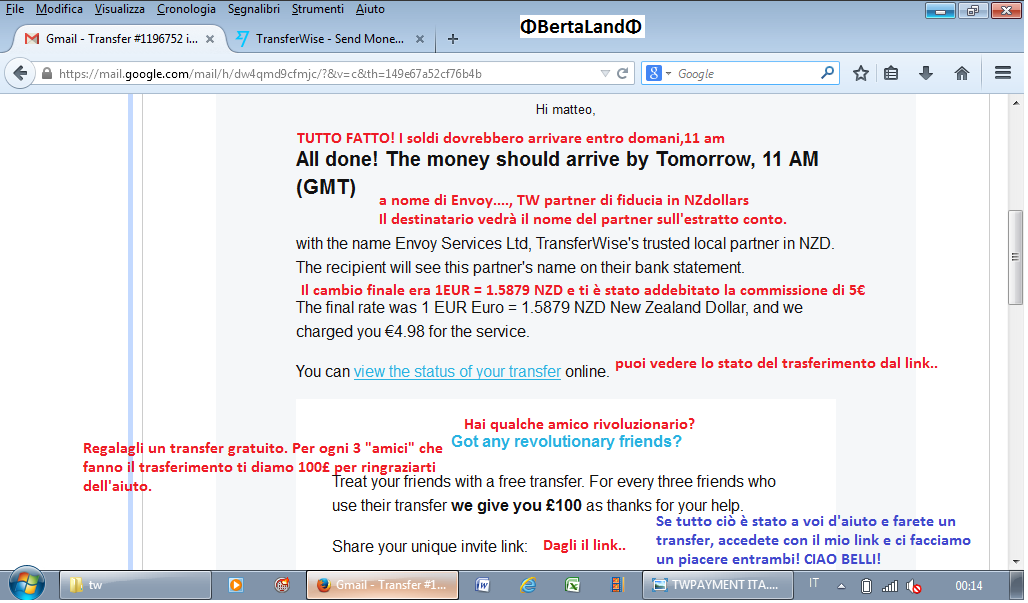Reload the page with the refresh icon

622,73
